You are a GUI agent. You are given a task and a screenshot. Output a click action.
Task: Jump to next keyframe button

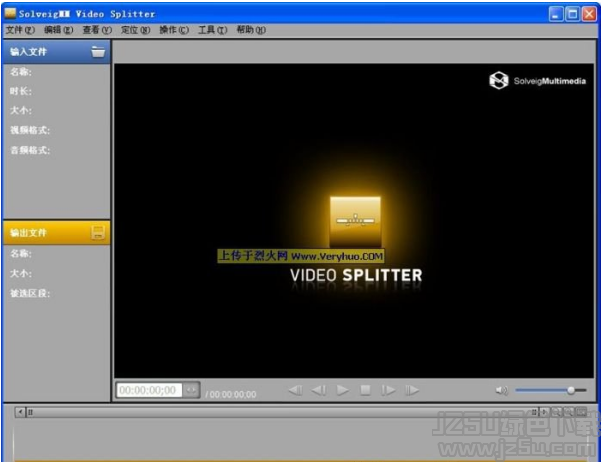pos(412,391)
